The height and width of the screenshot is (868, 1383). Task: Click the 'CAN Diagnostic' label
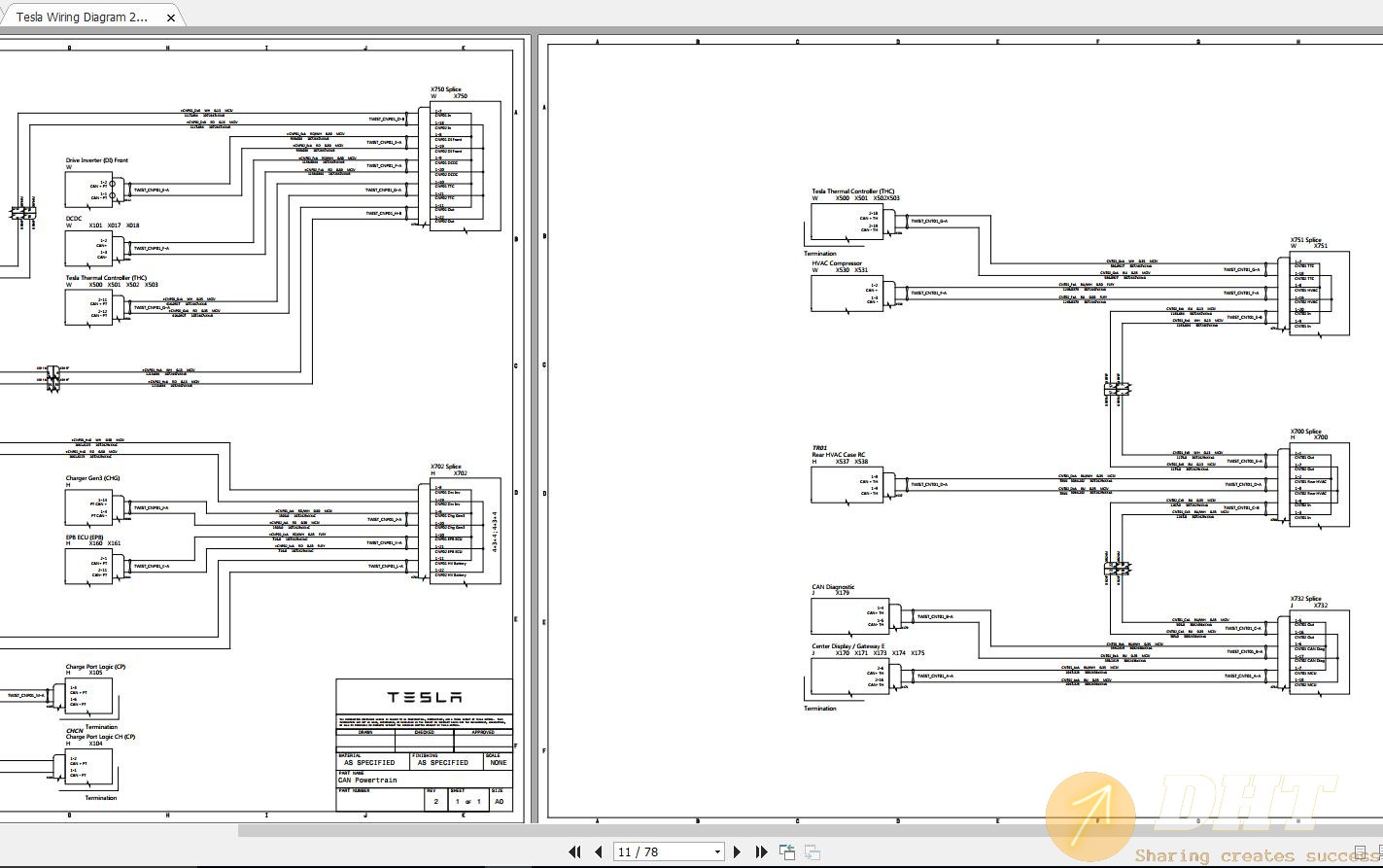[x=834, y=587]
